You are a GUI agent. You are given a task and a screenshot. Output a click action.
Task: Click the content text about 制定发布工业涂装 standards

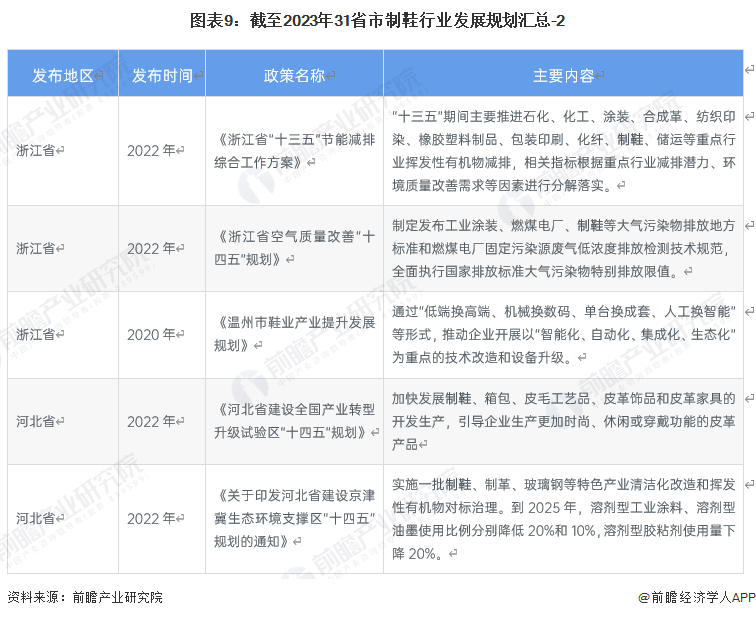(x=563, y=247)
